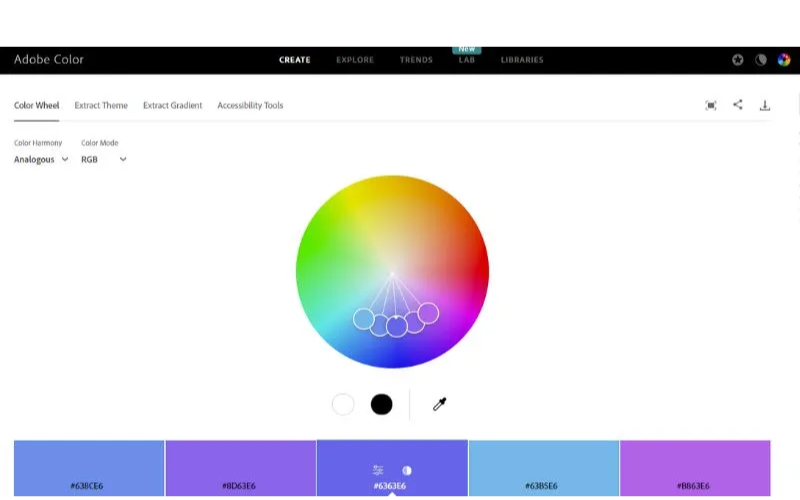Screen dimensions: 800x500
Task: Open color sliders icon on #6363E6 swatch
Action: click(378, 470)
